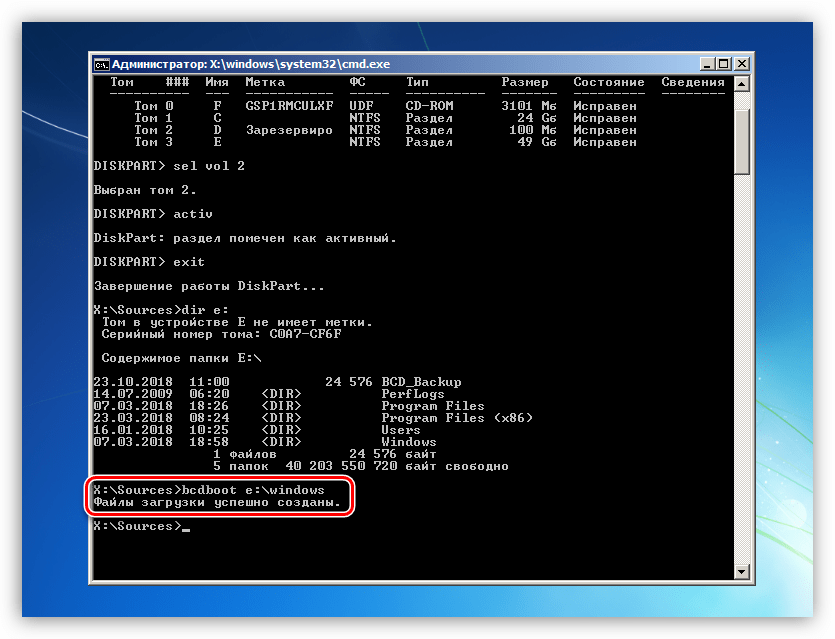Close the Administrator cmd.exe window

tap(742, 64)
